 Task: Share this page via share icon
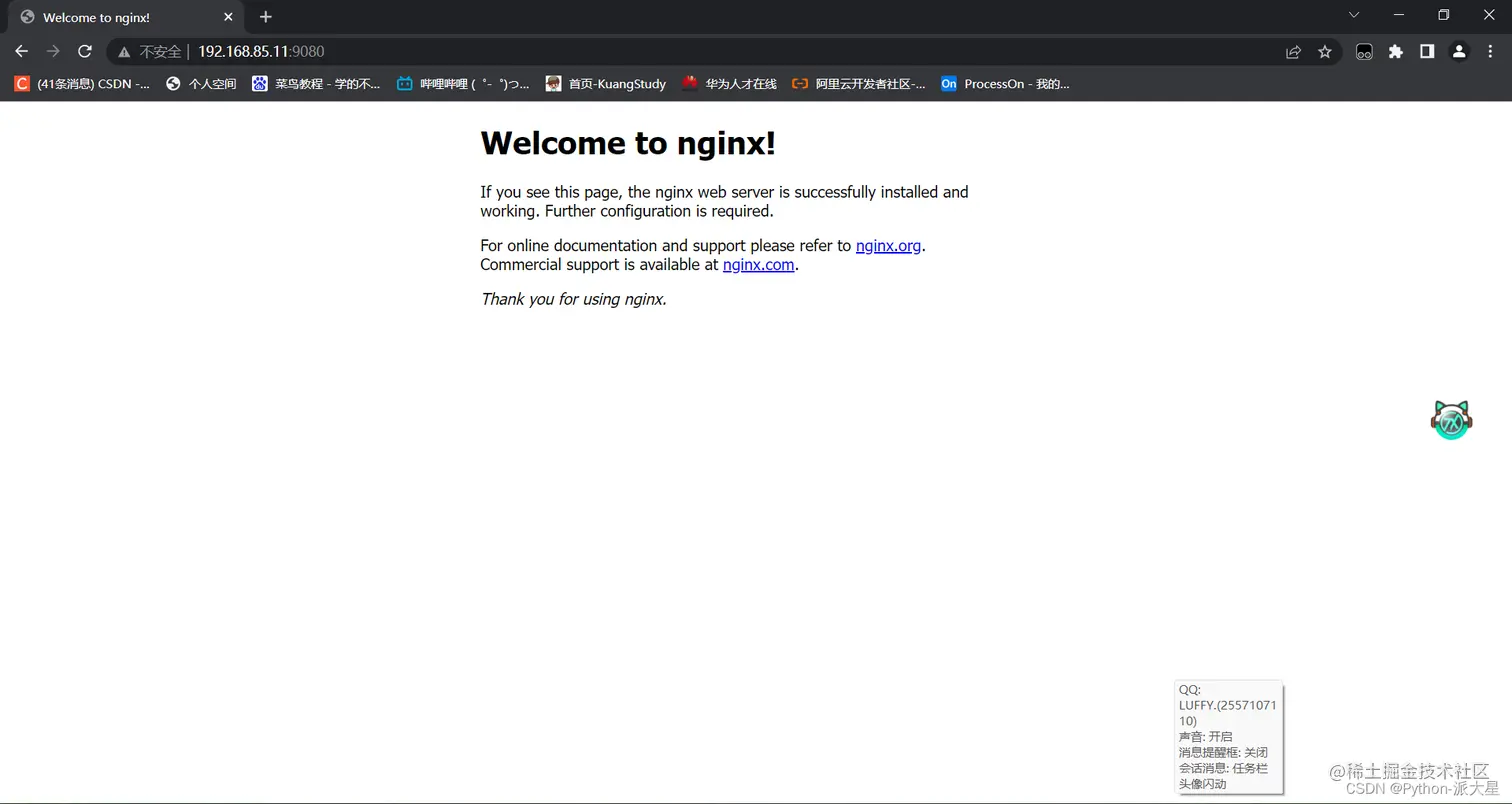(1293, 52)
